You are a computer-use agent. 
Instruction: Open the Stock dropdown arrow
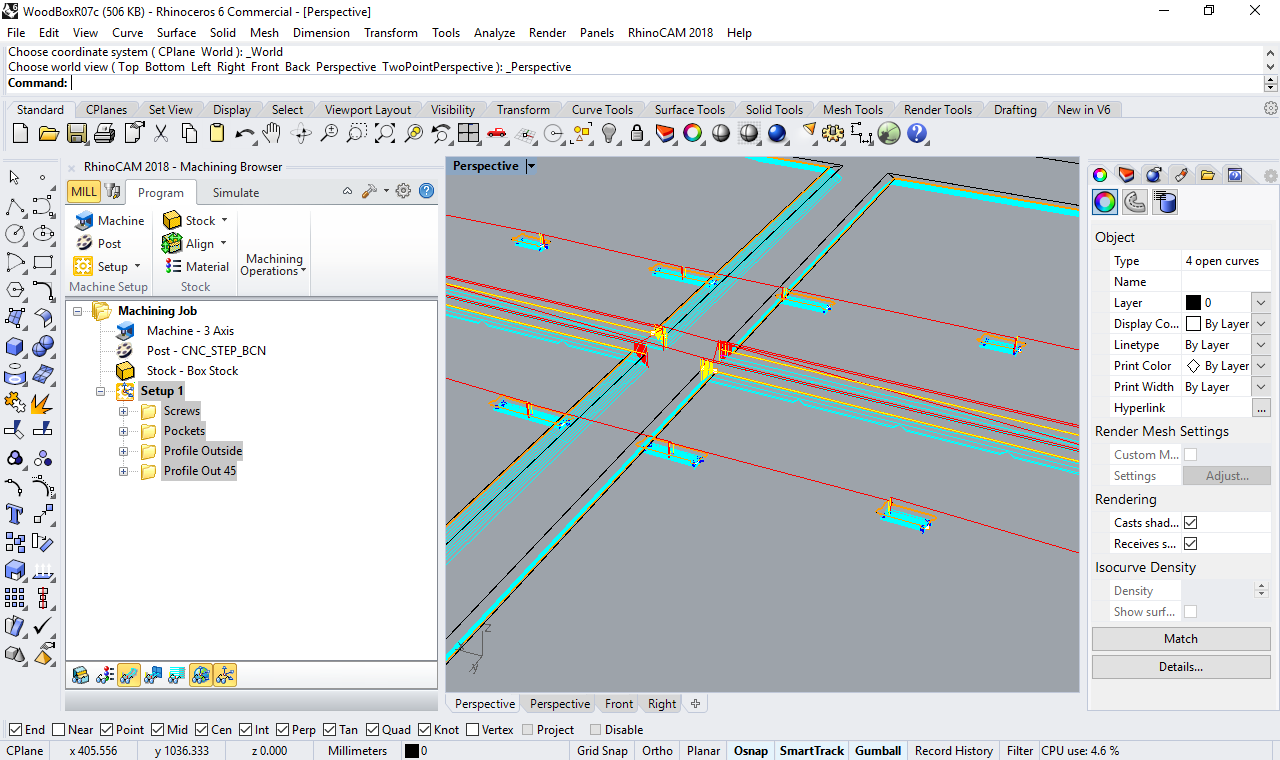pos(224,220)
